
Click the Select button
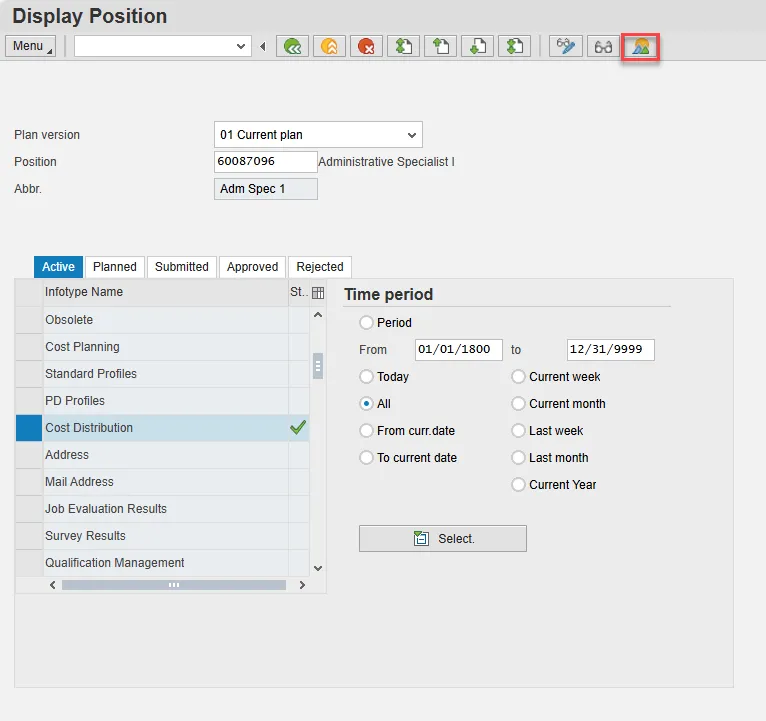click(x=443, y=538)
